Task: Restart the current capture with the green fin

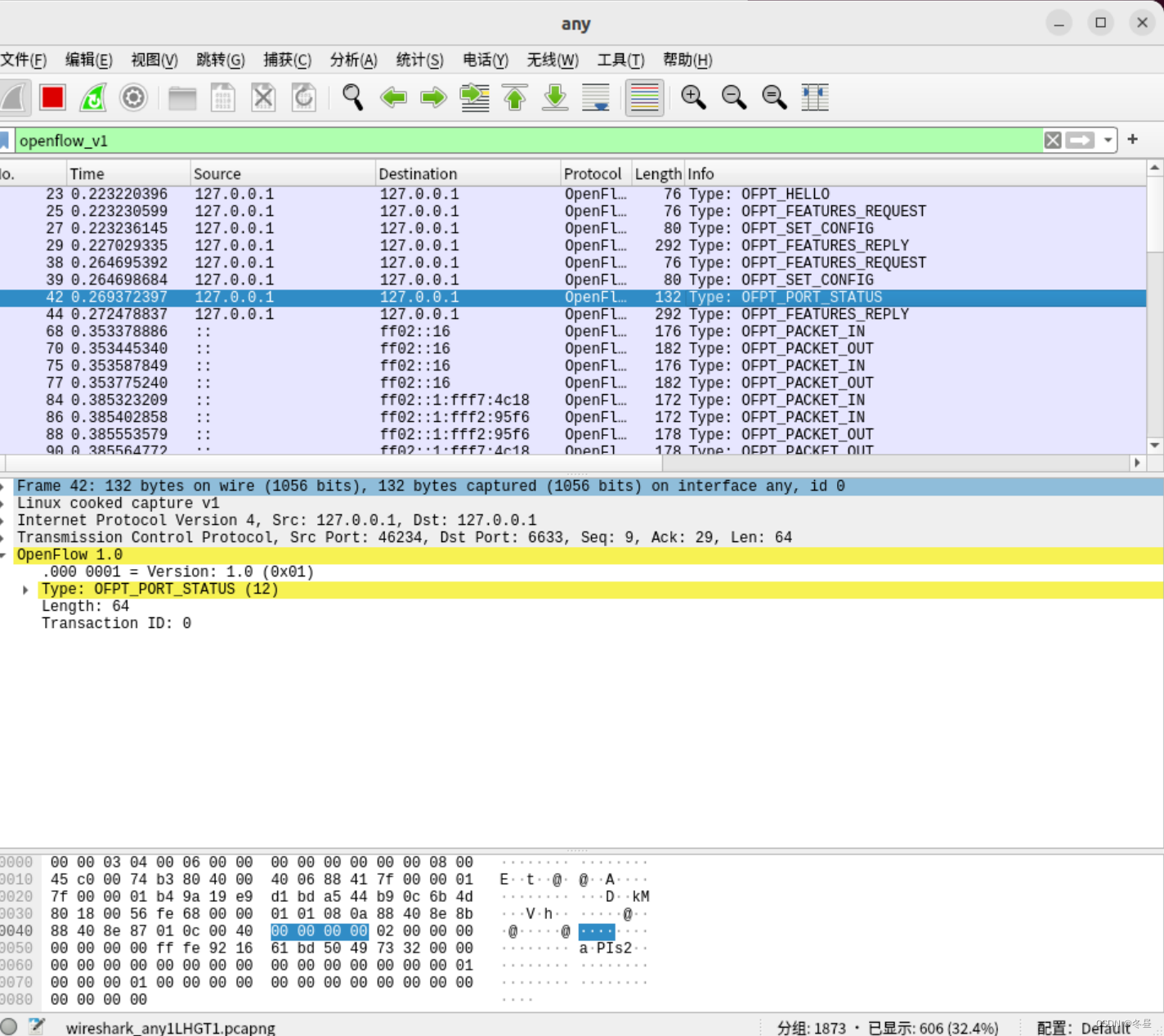Action: pyautogui.click(x=93, y=97)
